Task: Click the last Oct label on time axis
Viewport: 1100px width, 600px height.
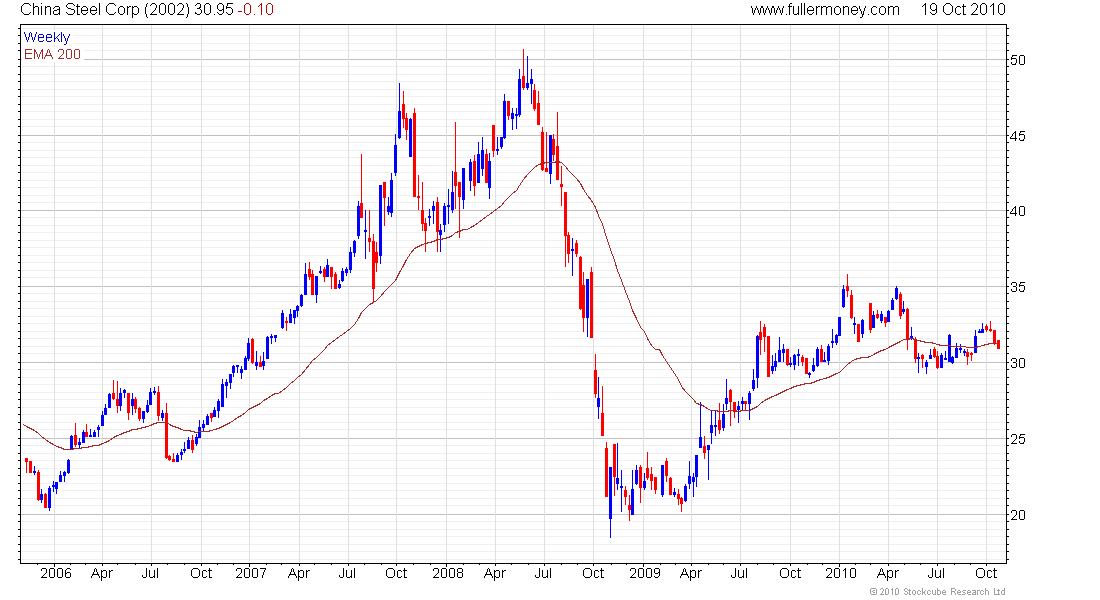Action: tap(986, 573)
